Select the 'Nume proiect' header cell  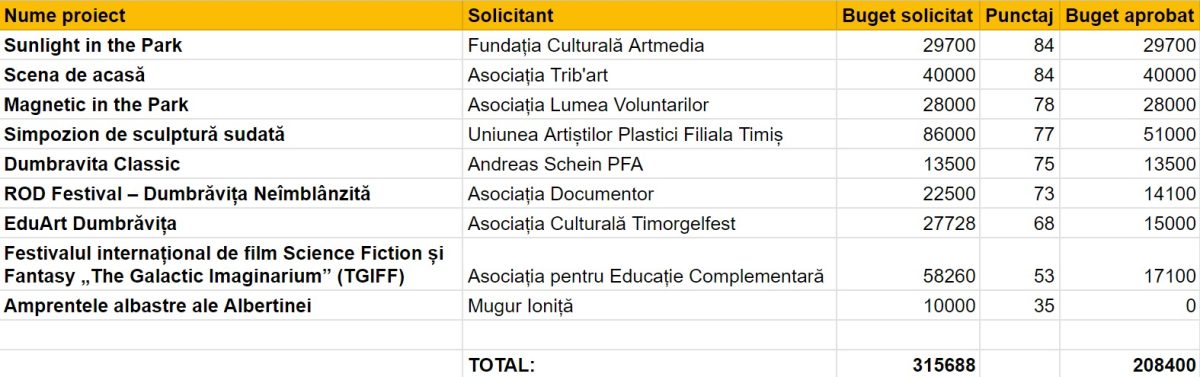[231, 16]
